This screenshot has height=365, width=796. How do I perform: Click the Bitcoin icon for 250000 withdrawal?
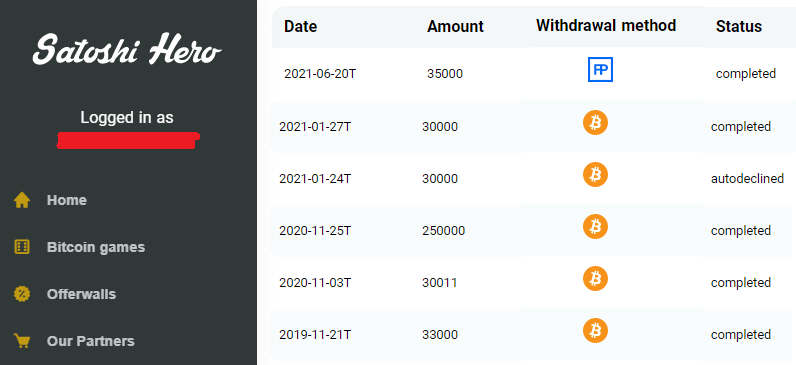595,226
